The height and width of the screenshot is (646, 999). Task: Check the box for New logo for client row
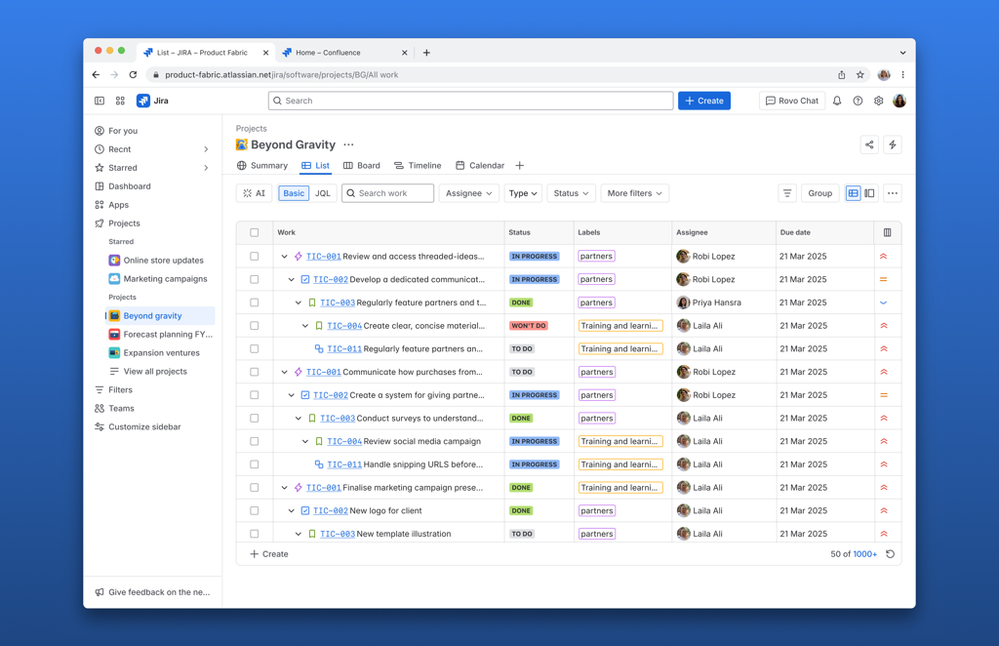coord(254,511)
